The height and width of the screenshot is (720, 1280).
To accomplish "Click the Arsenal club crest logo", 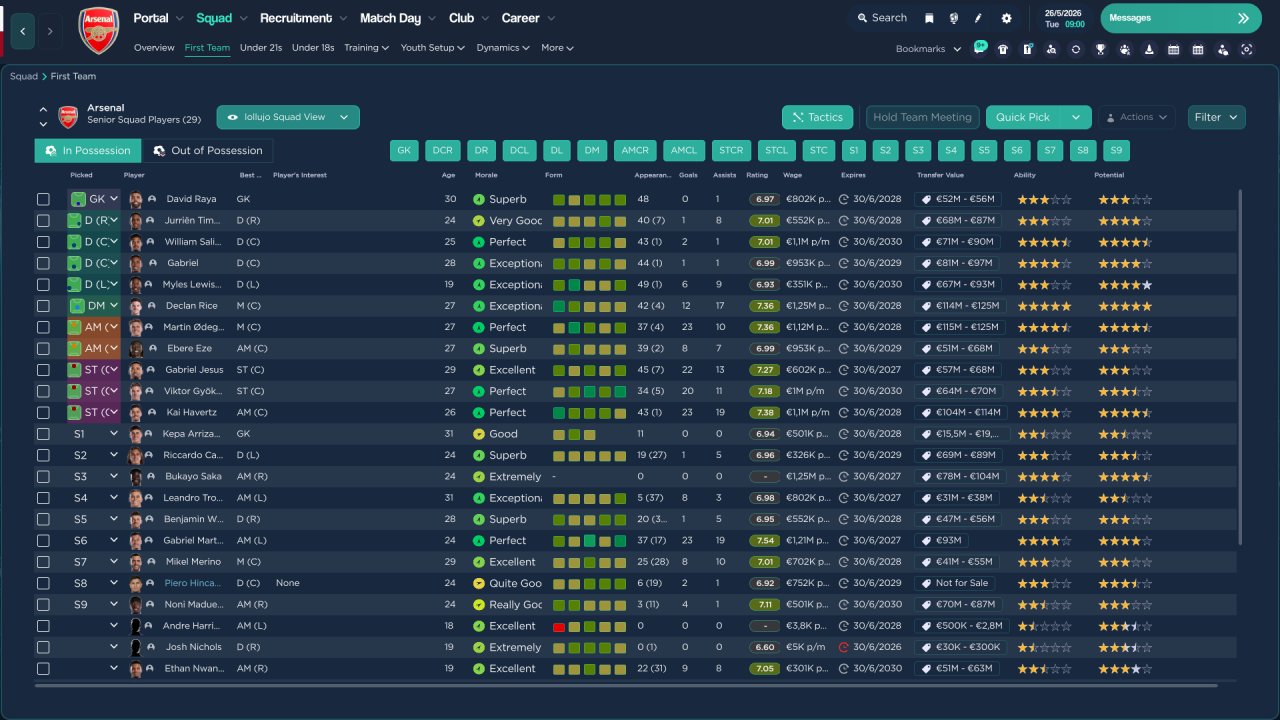I will click(x=98, y=31).
